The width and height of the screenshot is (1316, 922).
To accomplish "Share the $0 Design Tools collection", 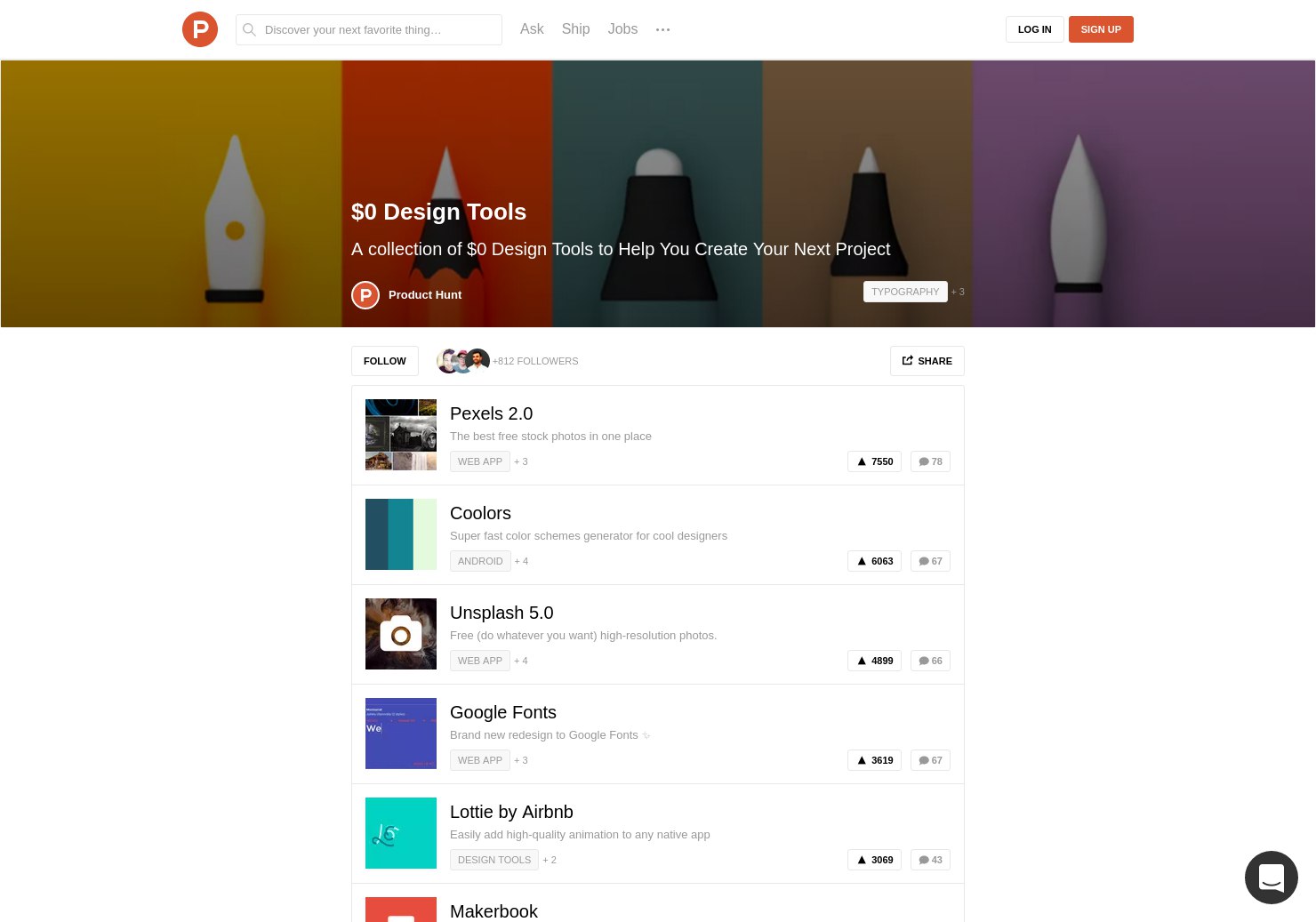I will click(x=927, y=361).
